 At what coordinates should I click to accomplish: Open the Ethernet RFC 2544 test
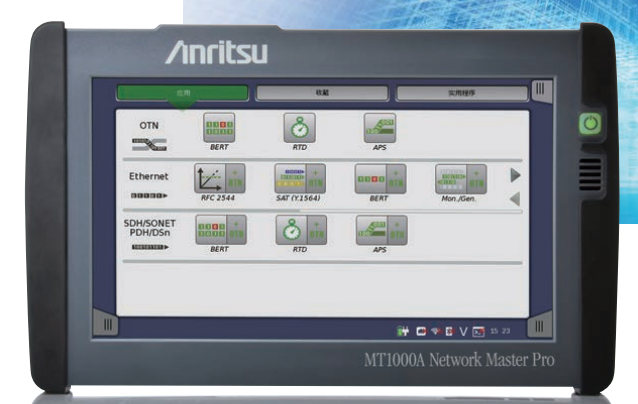218,180
